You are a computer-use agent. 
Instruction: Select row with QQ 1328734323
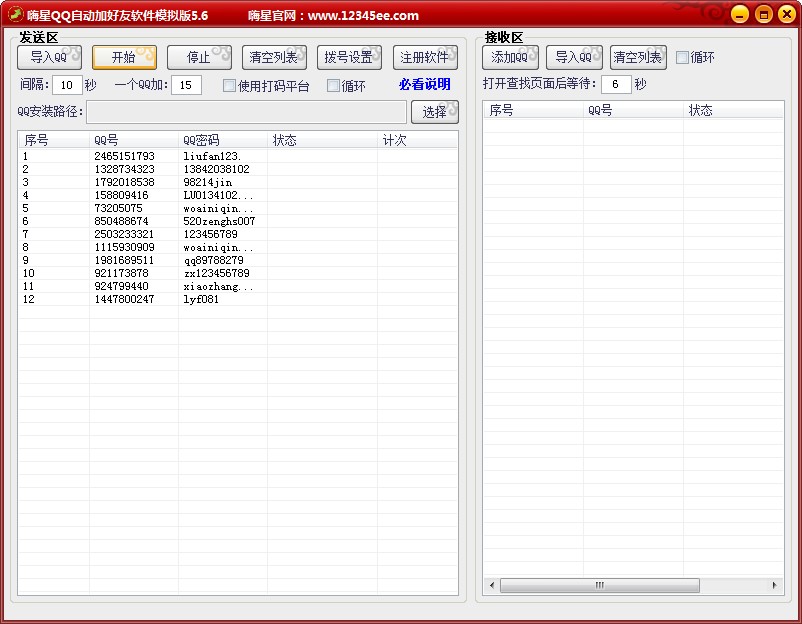coord(238,169)
